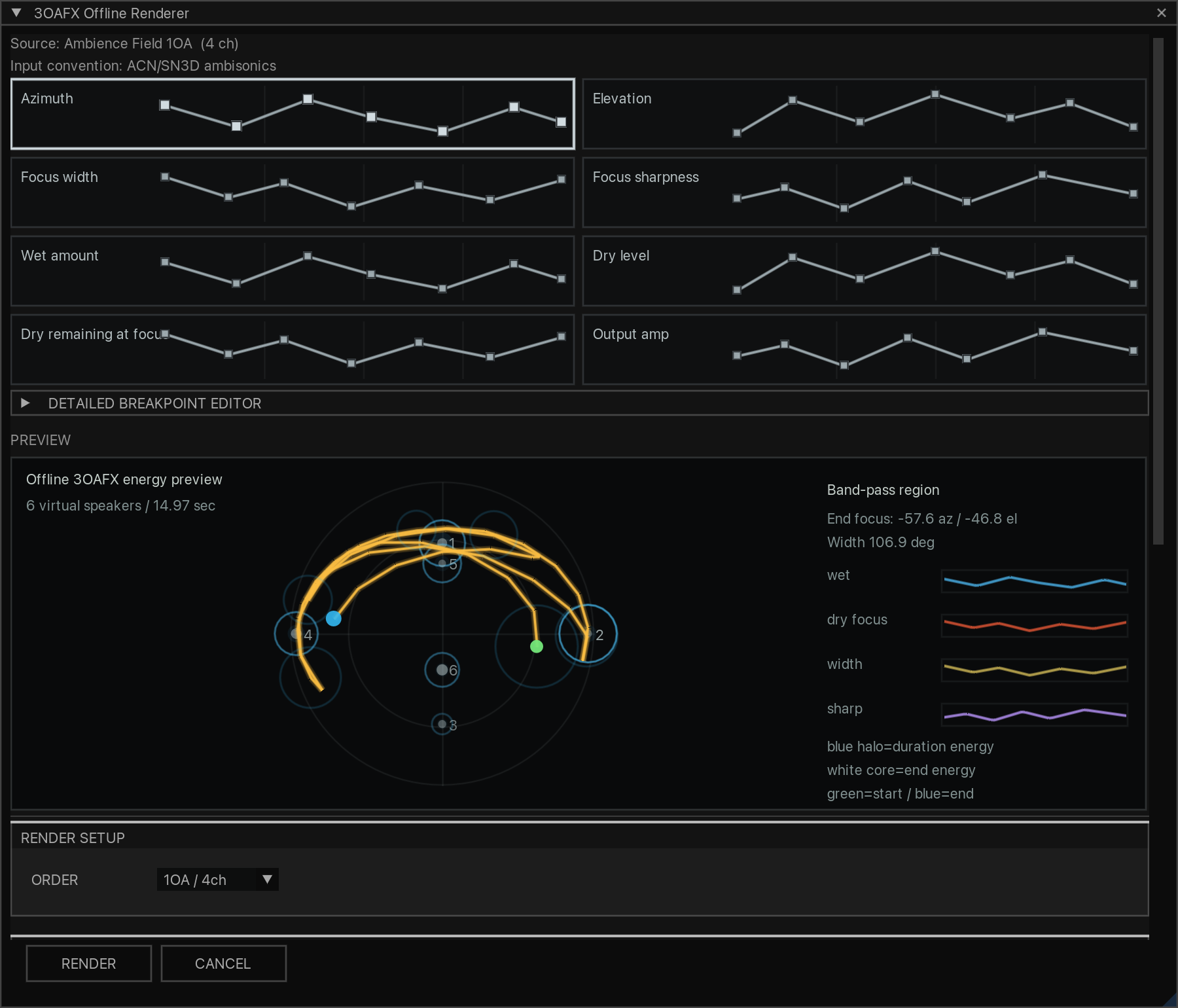Click virtual speaker 1 in the preview

(x=442, y=543)
